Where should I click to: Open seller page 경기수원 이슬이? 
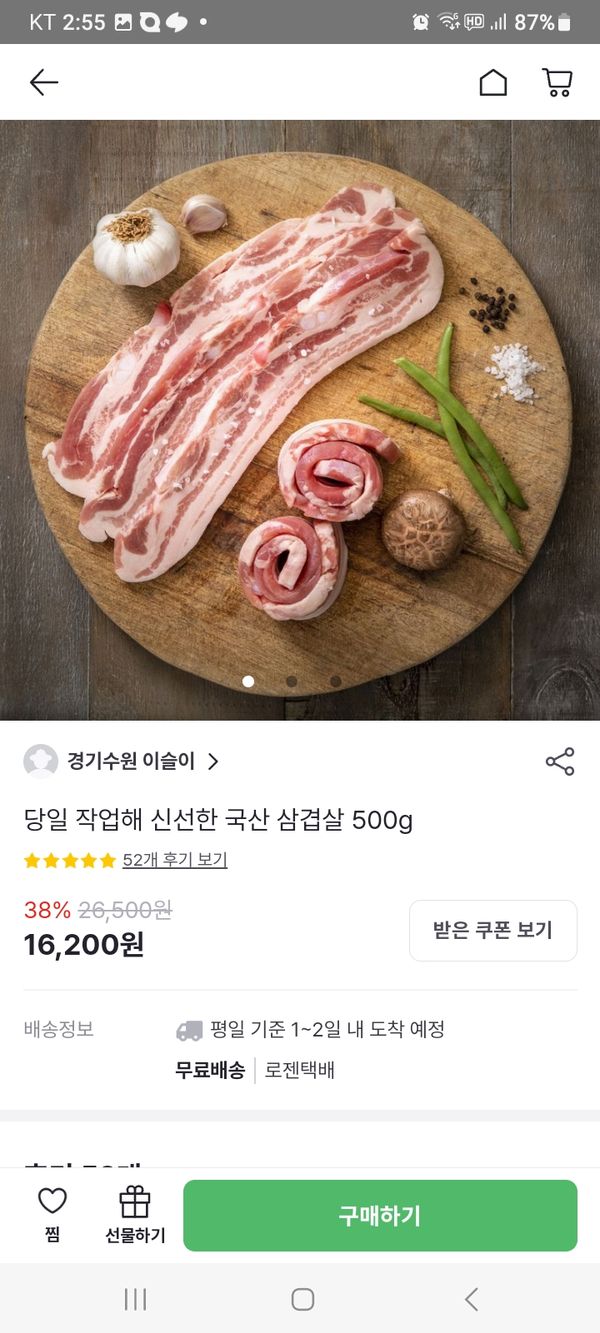coord(131,762)
